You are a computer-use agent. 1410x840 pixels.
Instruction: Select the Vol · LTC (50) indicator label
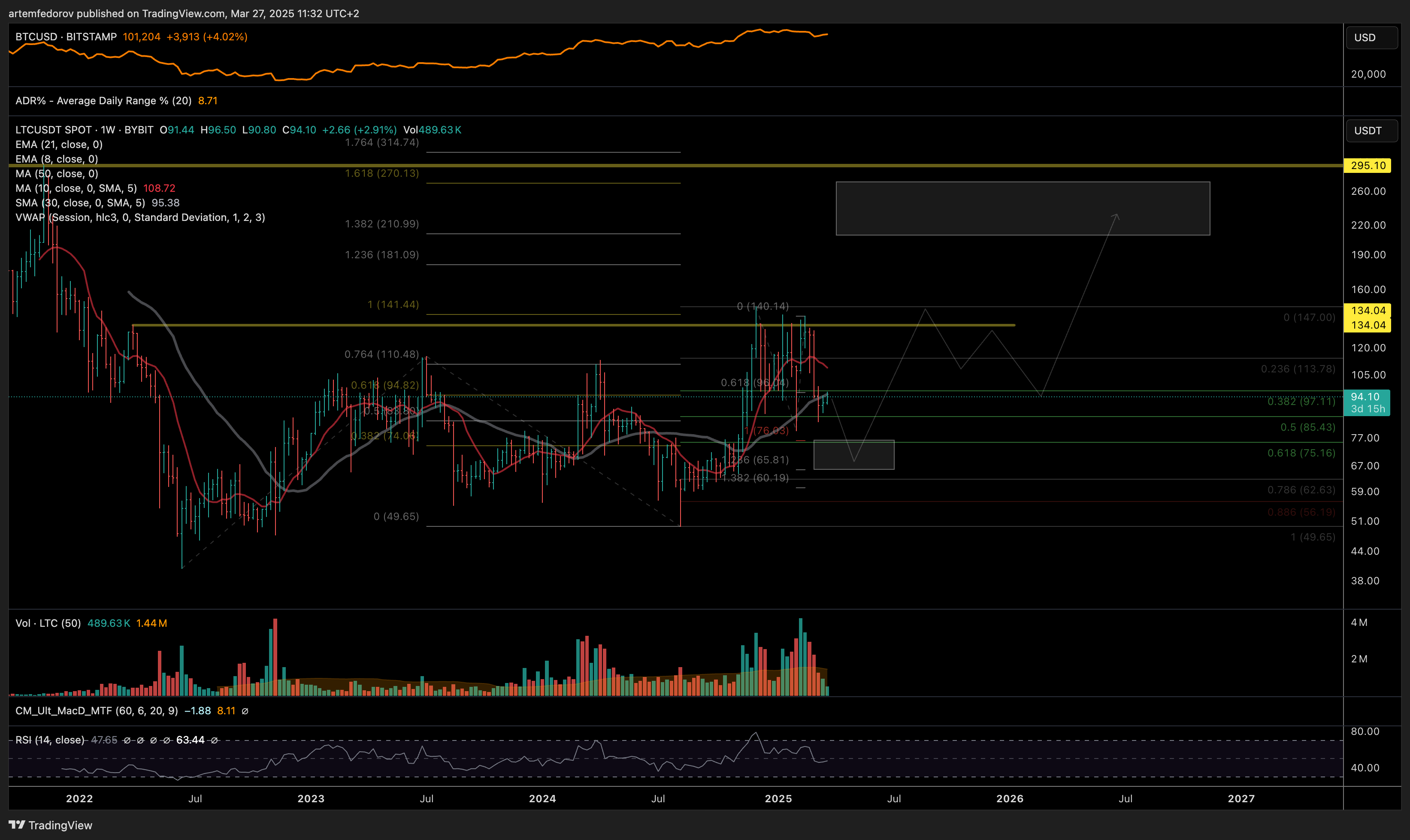point(48,623)
